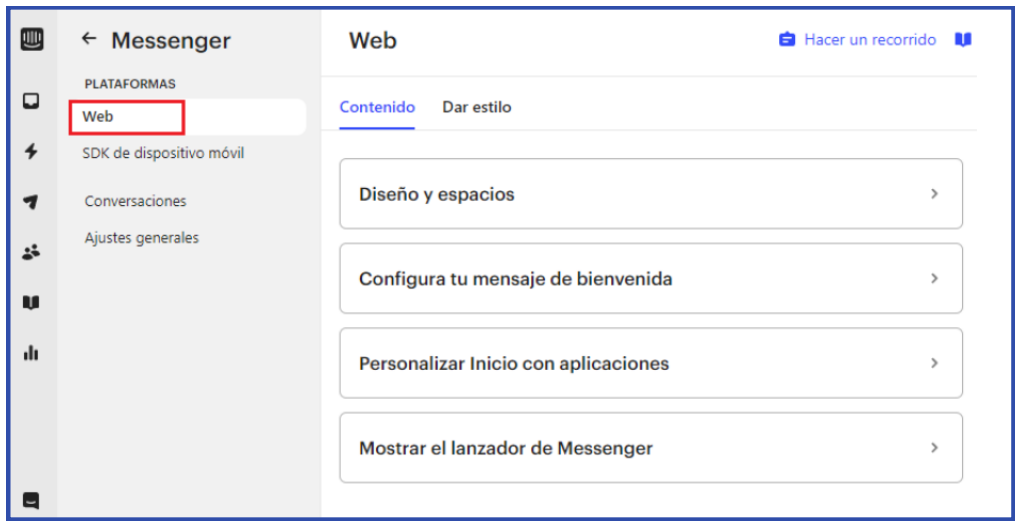Open Ajustes generales in the Messenger menu

coord(142,238)
